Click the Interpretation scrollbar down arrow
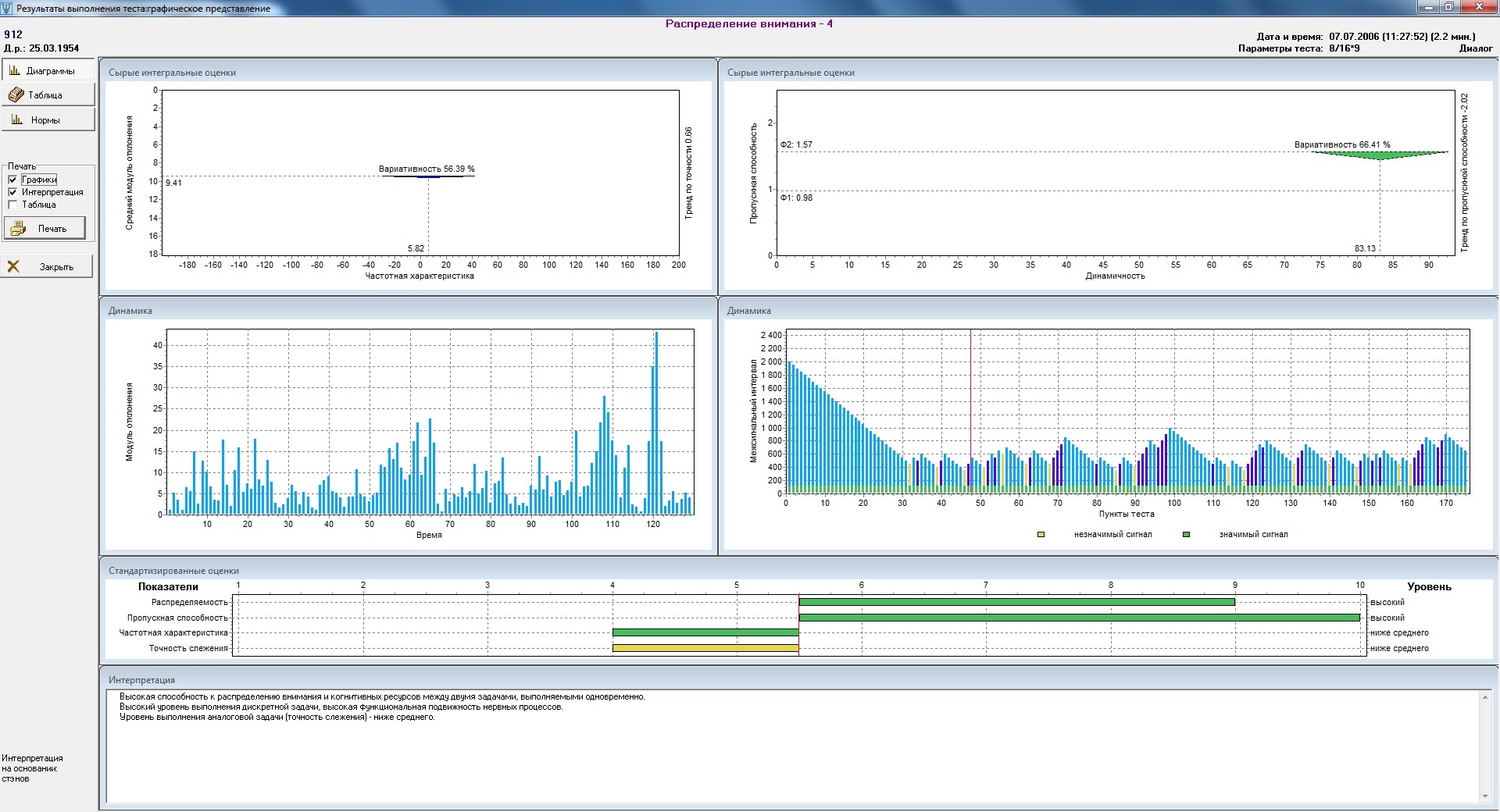Screen dimensions: 1500x812 coord(1485,796)
